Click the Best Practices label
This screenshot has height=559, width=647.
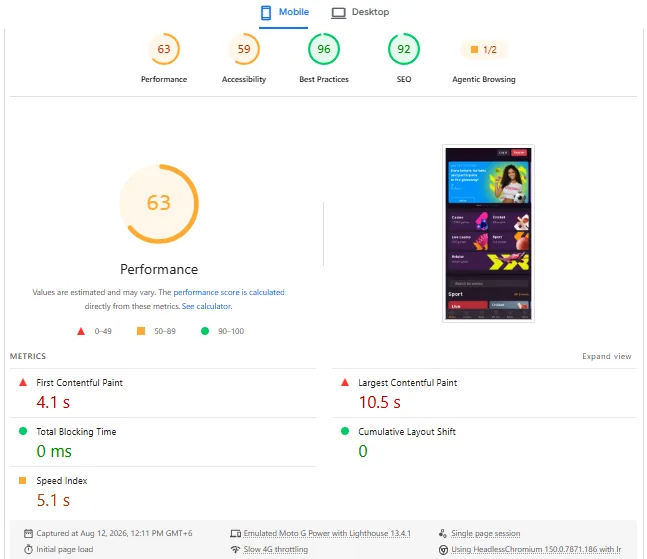point(324,79)
